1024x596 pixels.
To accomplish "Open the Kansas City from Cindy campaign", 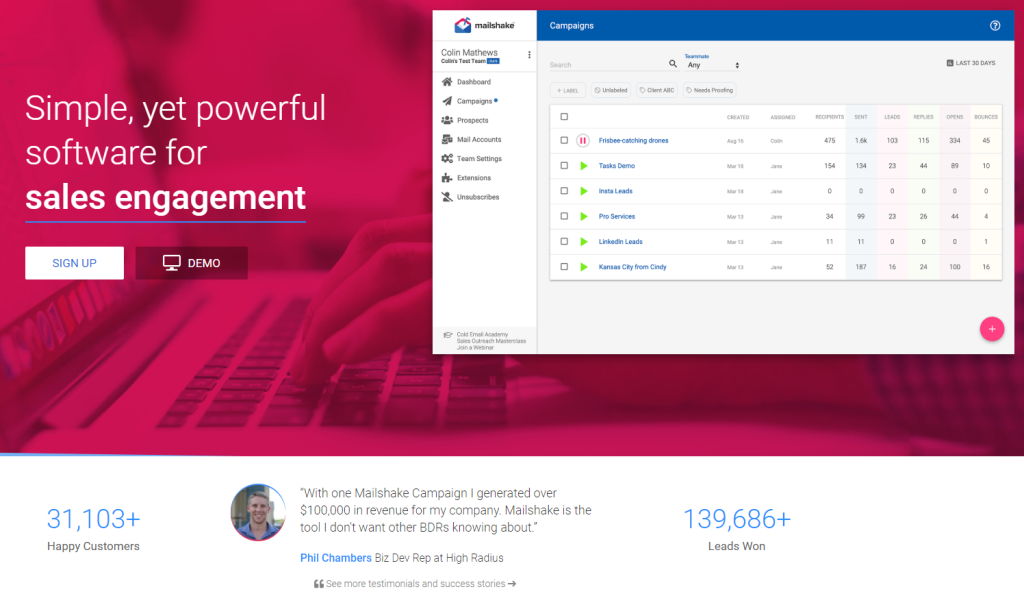I will (x=632, y=267).
